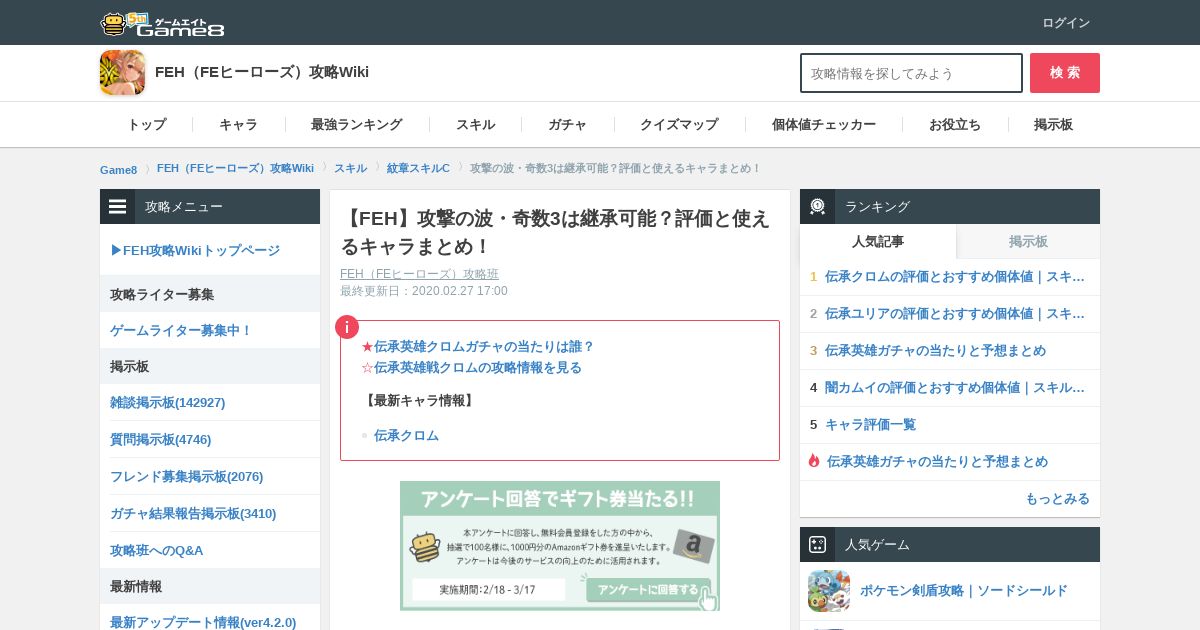Click the スキル breadcrumb link
Viewport: 1200px width, 630px height.
tap(350, 168)
